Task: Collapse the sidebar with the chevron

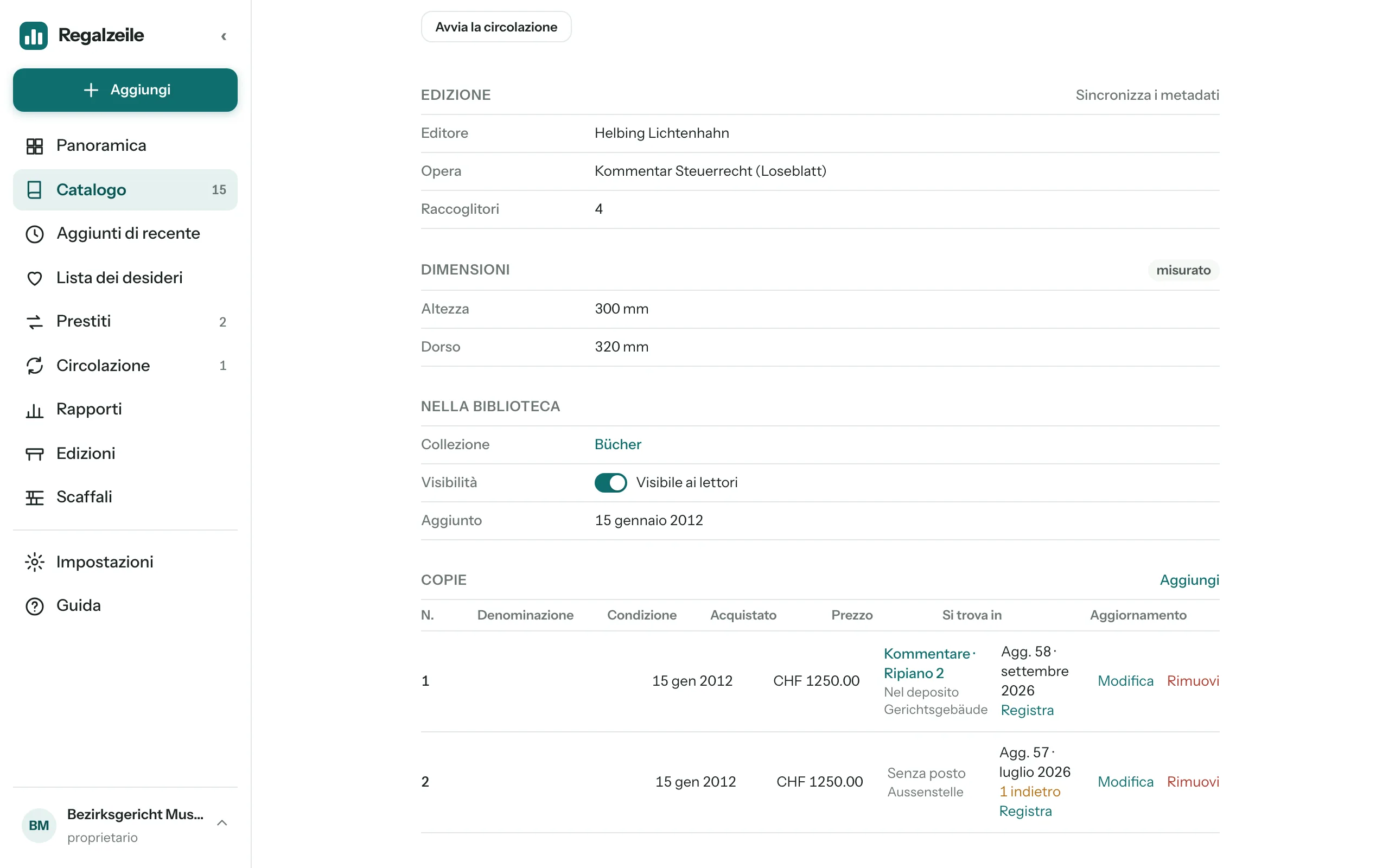Action: 224,36
